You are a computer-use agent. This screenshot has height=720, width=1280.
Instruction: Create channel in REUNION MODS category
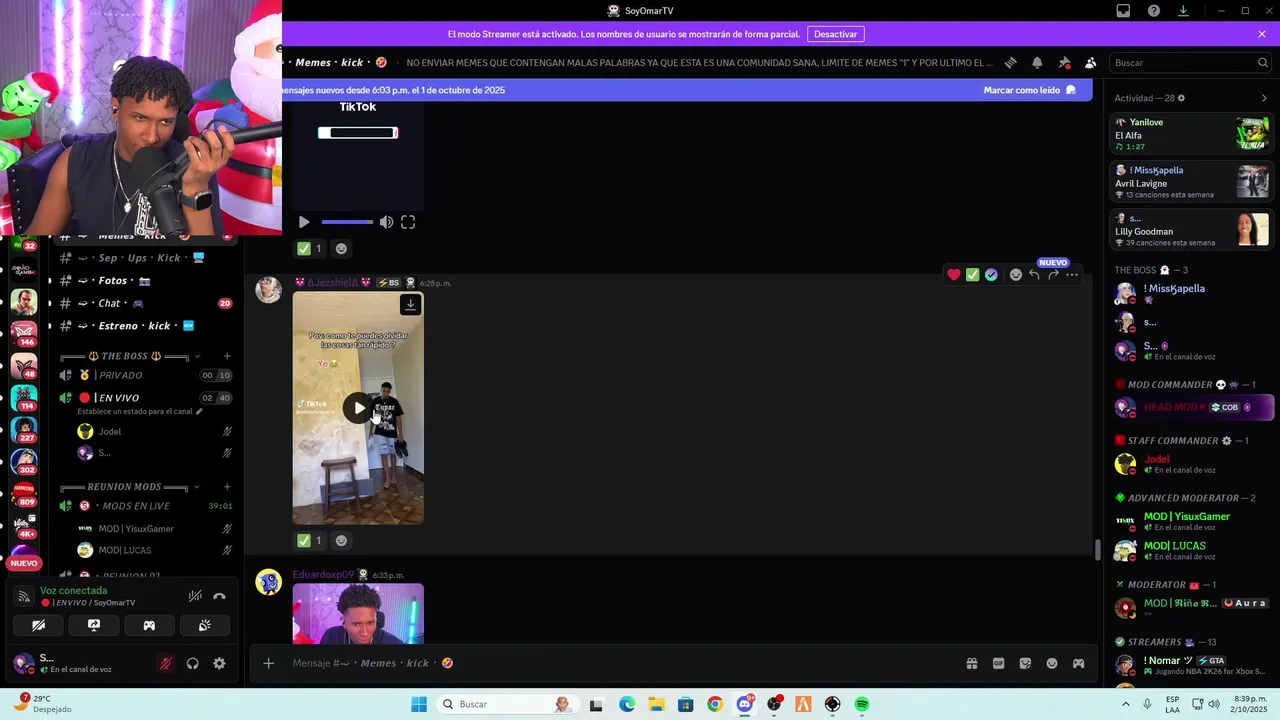point(227,487)
